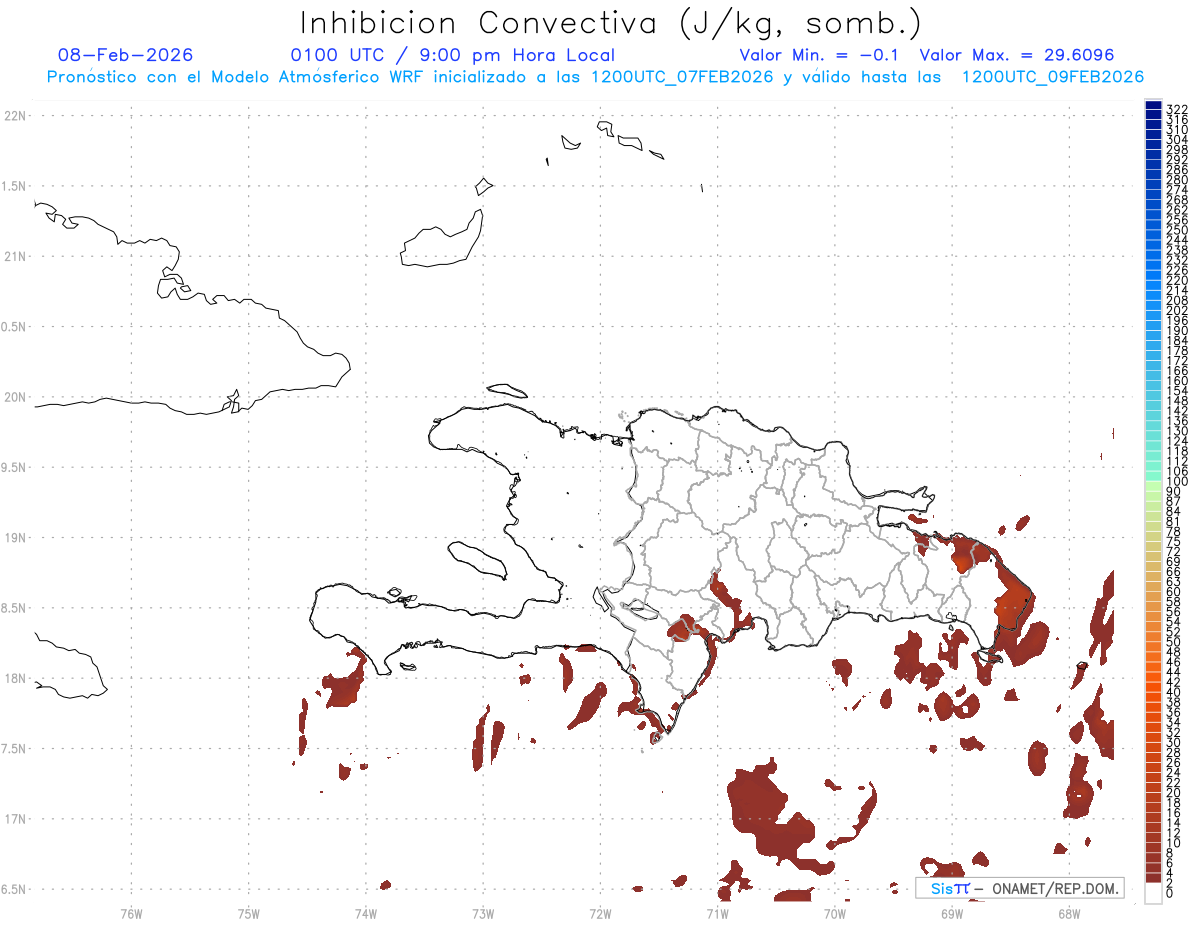Click the "100" value on the color scale
The height and width of the screenshot is (927, 1200).
pos(1177,482)
